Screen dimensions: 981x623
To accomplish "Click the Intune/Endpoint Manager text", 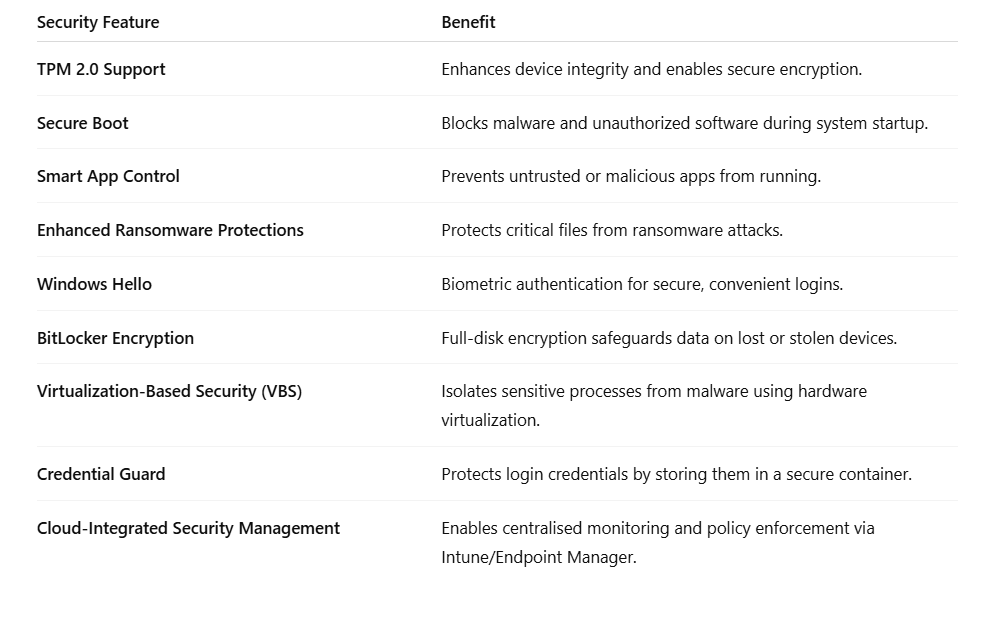I will pos(538,557).
